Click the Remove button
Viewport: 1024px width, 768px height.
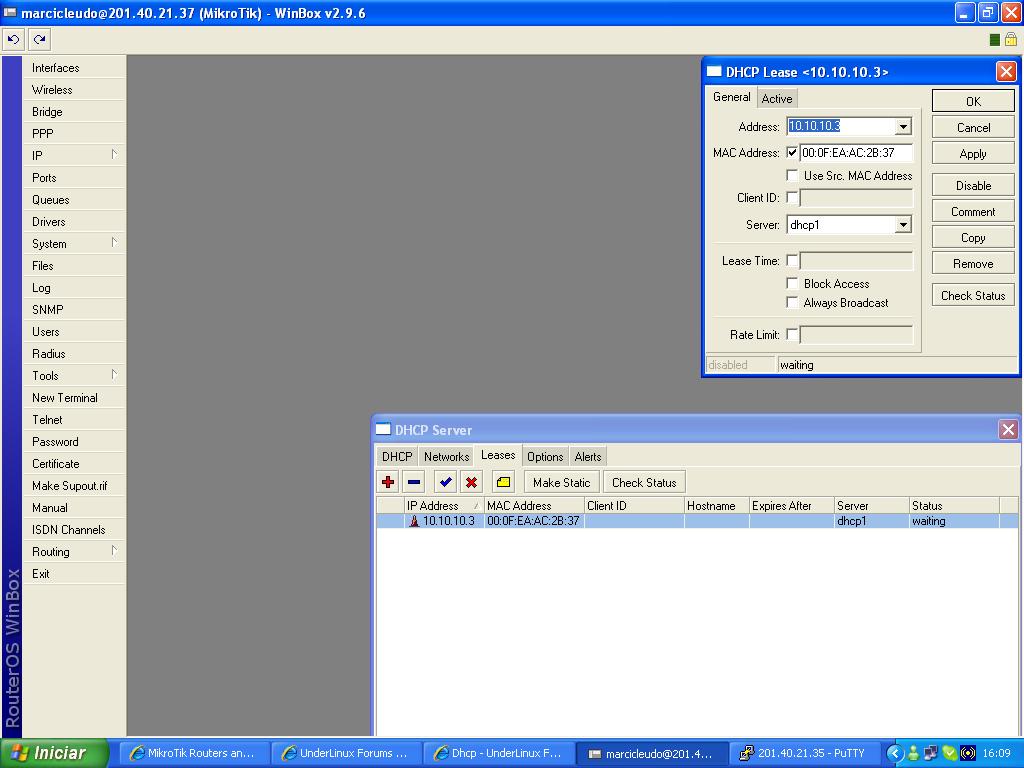(x=973, y=264)
